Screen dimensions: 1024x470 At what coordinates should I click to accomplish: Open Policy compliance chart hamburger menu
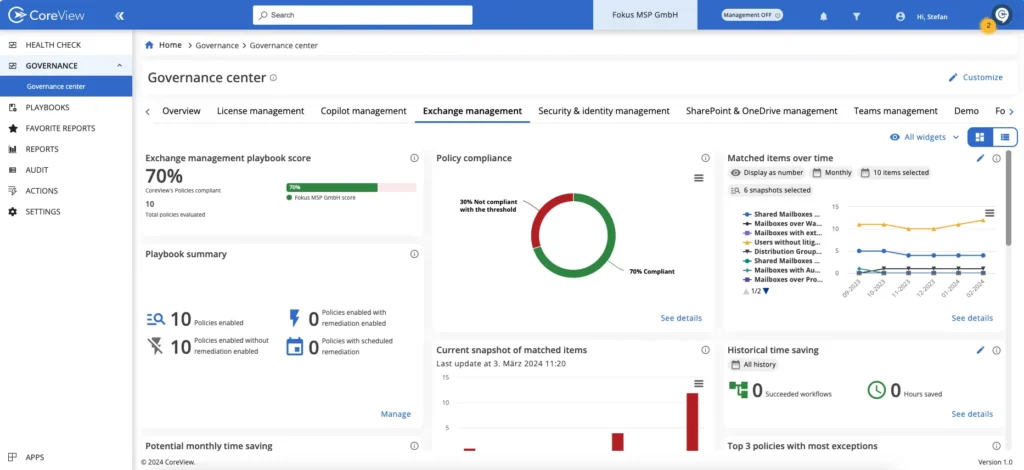(x=699, y=177)
